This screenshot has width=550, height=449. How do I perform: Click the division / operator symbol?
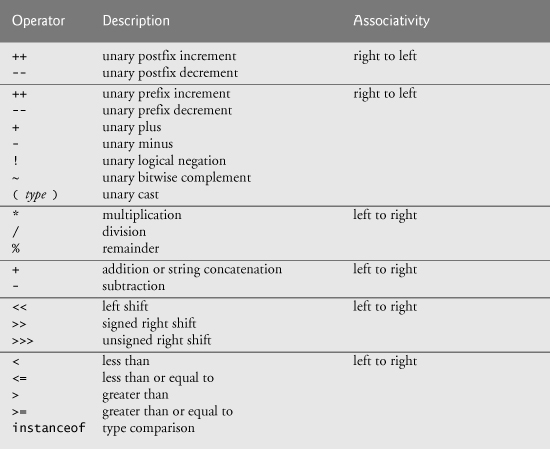(x=16, y=232)
